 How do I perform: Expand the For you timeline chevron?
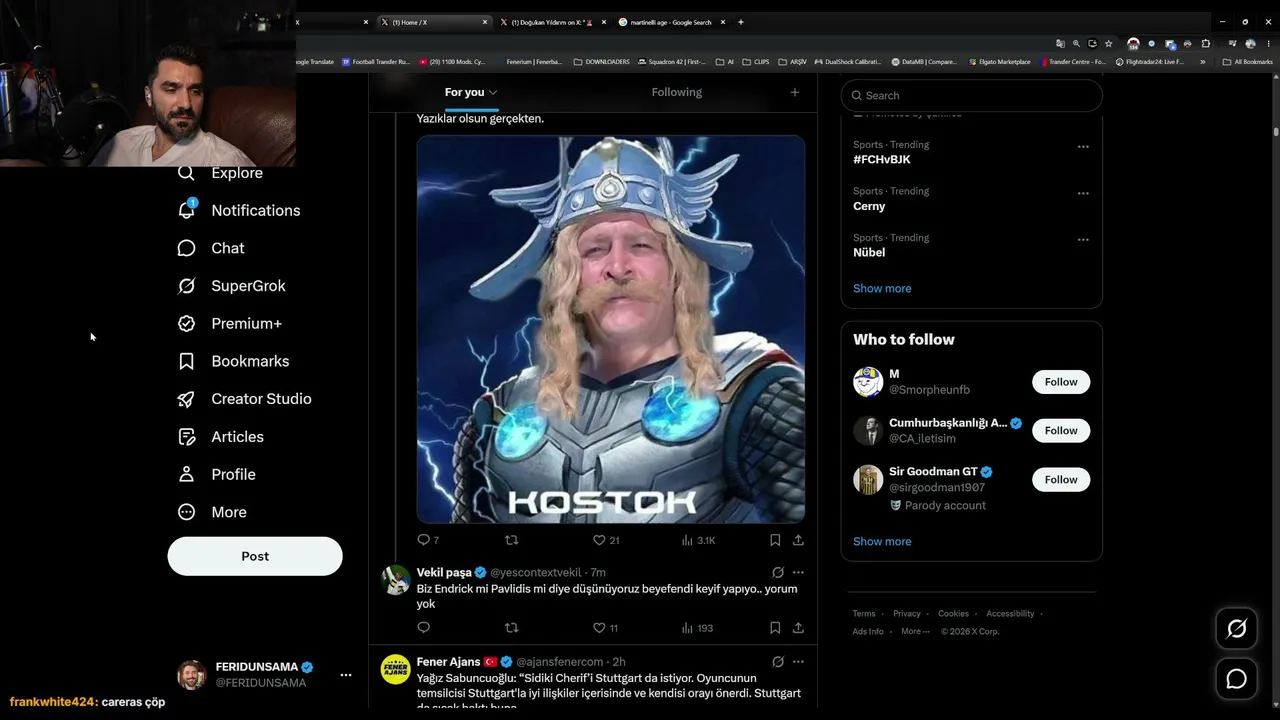(493, 92)
